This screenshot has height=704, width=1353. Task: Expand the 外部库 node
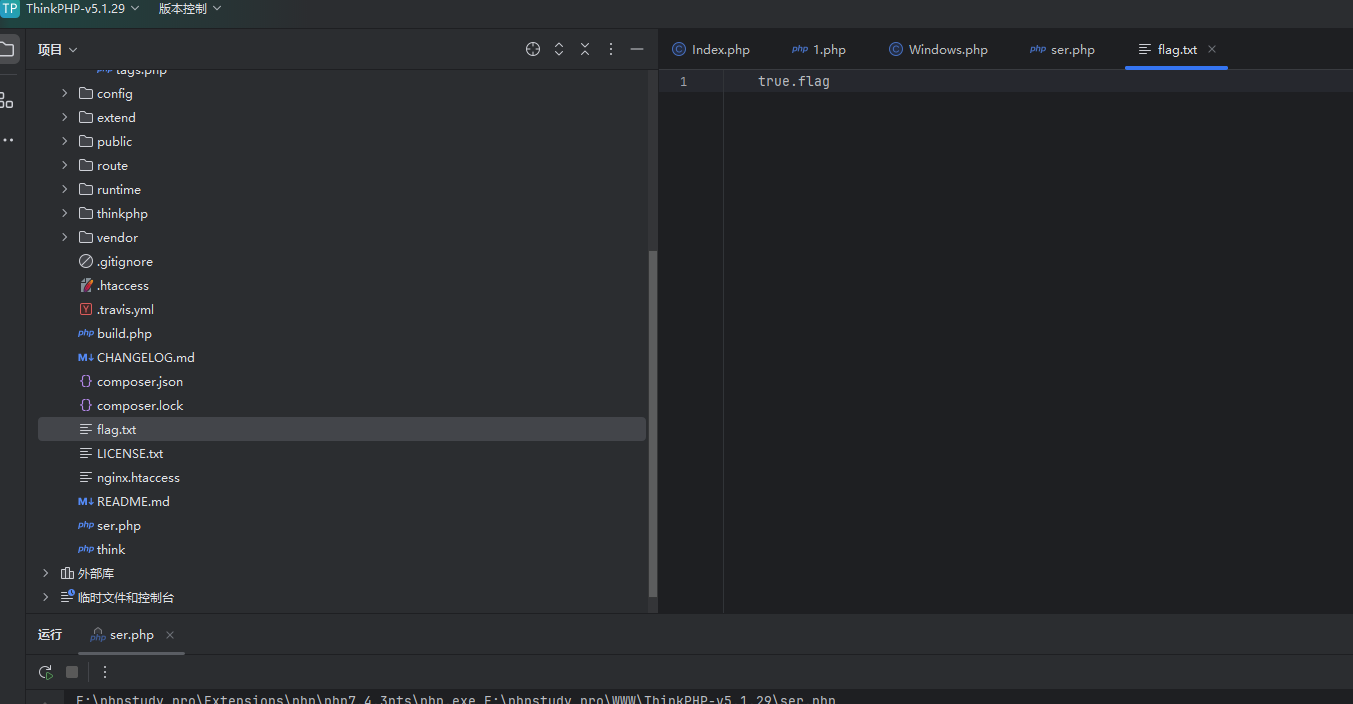point(45,573)
